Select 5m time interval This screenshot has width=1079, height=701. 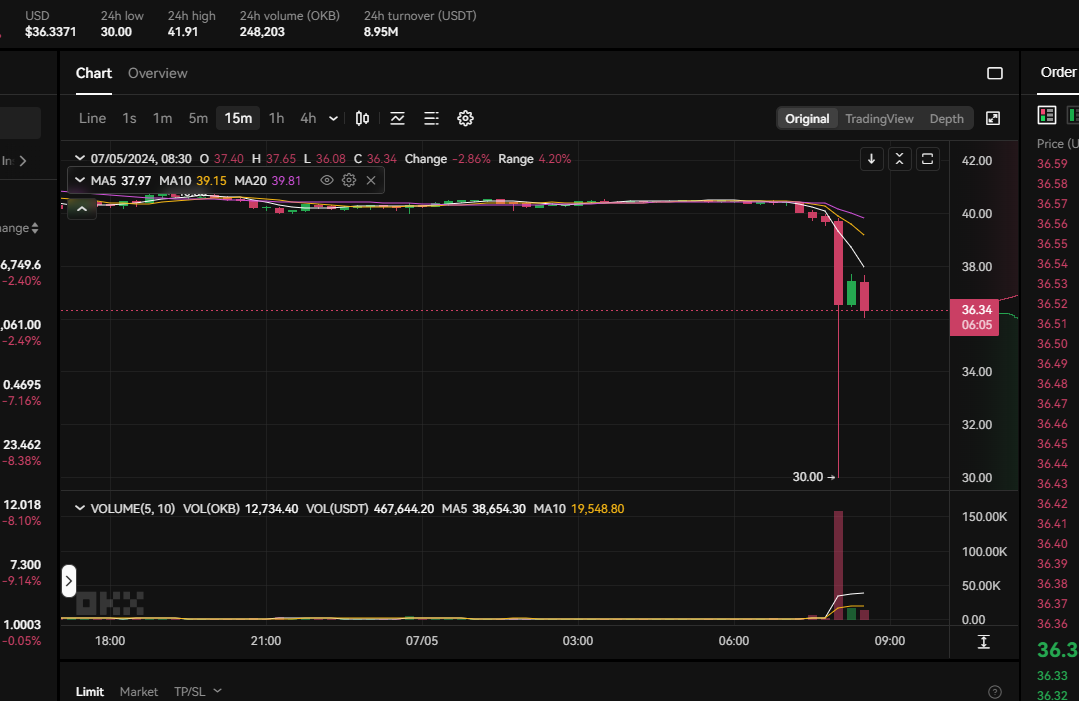coord(198,118)
